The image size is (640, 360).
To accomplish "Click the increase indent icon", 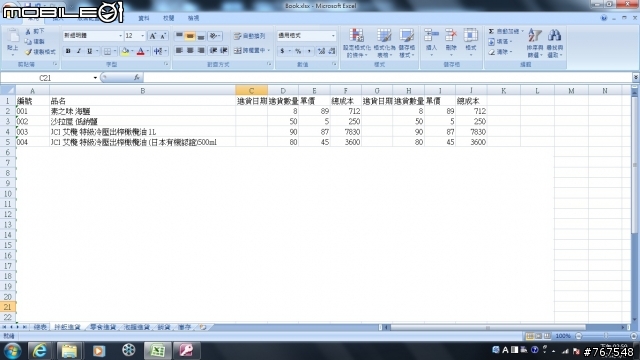I will tap(223, 50).
